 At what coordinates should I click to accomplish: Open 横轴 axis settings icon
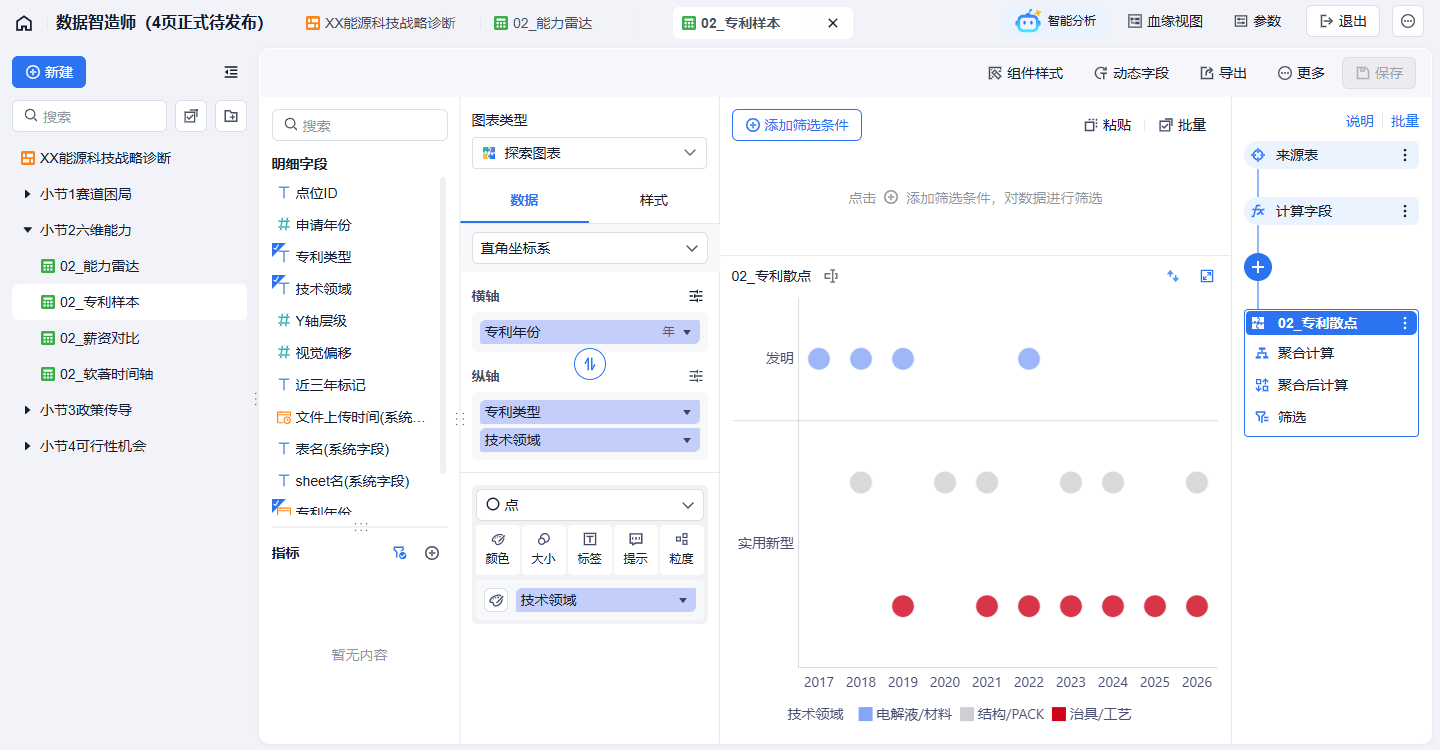[x=696, y=296]
